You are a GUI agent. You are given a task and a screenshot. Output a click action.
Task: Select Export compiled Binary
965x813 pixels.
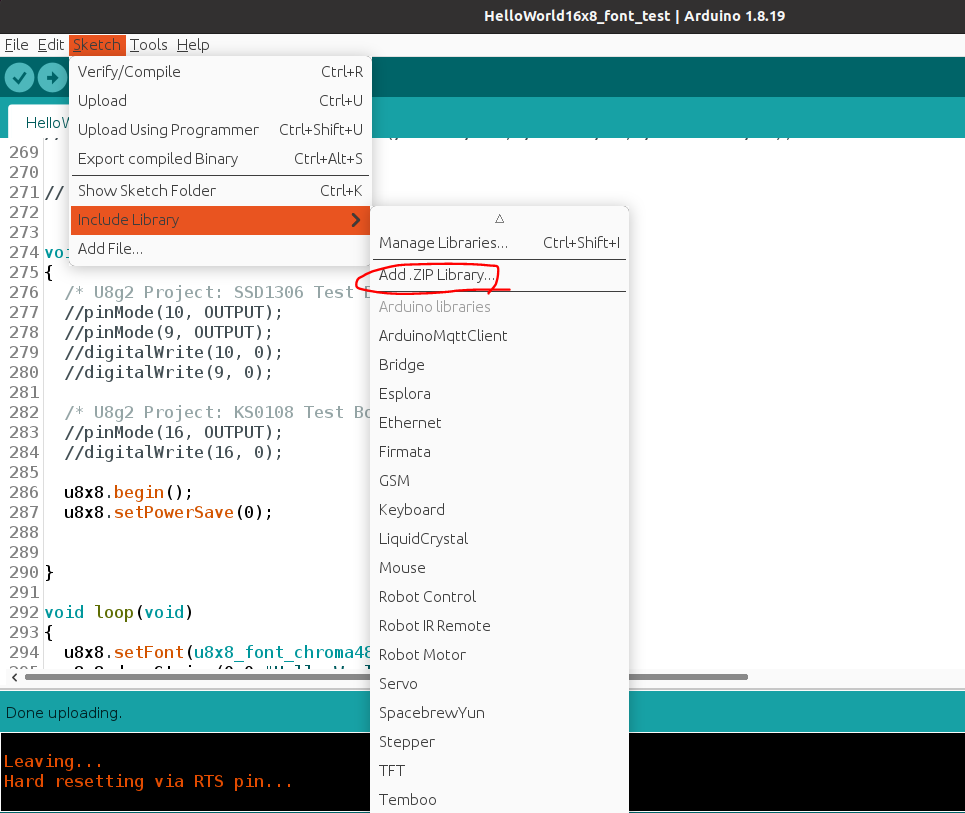click(x=220, y=159)
